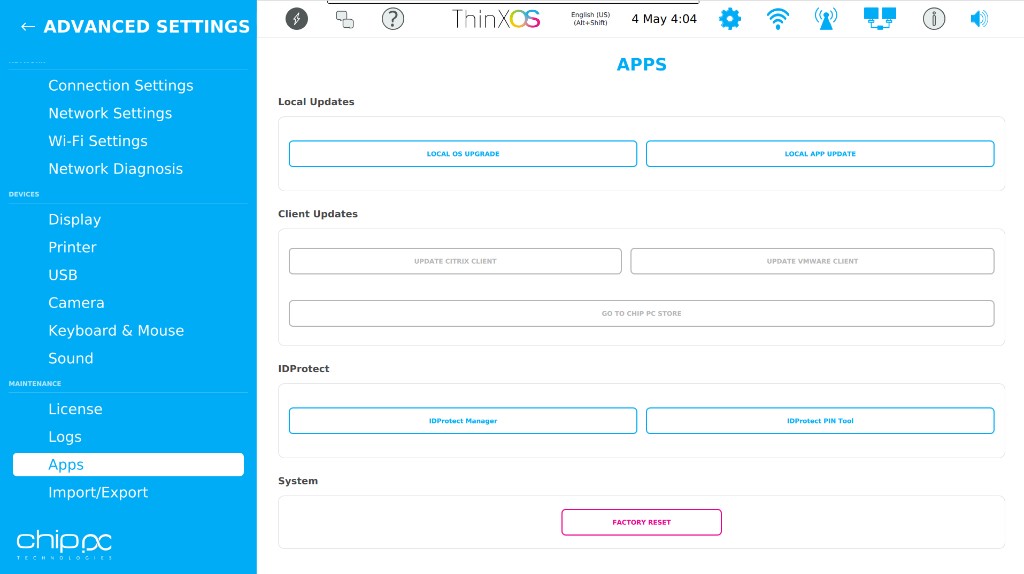The image size is (1024, 574).
Task: Click the pink FACTORY RESET button
Action: click(641, 522)
